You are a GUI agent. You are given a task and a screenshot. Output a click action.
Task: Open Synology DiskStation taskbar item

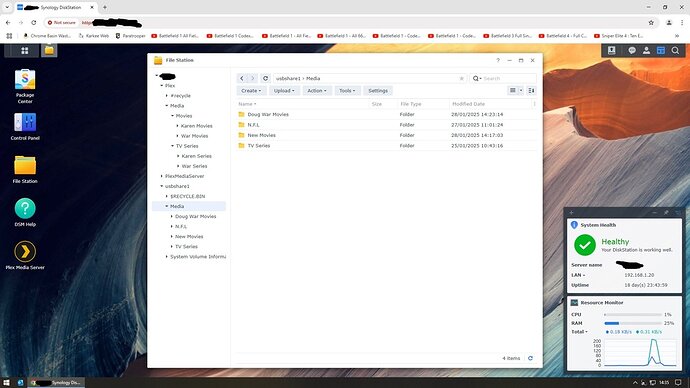pyautogui.click(x=57, y=383)
